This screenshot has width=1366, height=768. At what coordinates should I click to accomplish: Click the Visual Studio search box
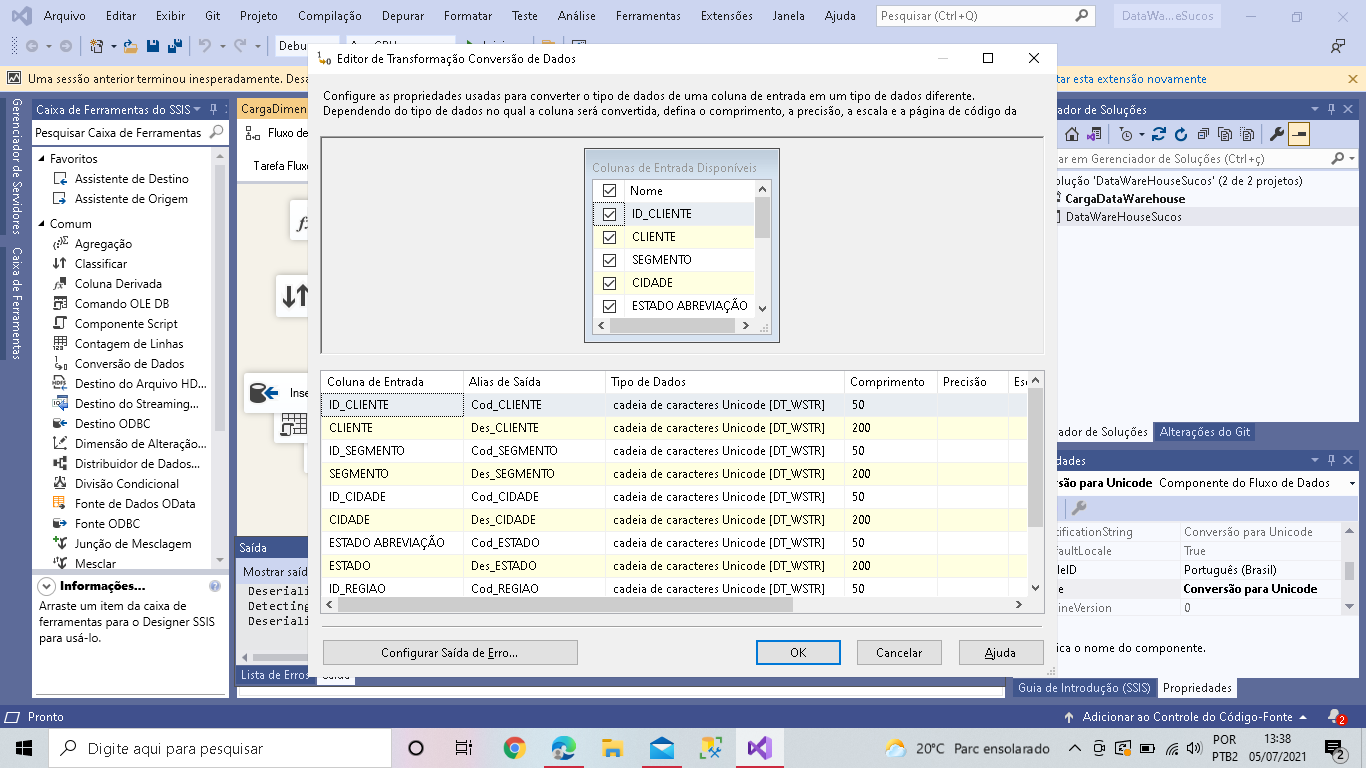coord(985,16)
